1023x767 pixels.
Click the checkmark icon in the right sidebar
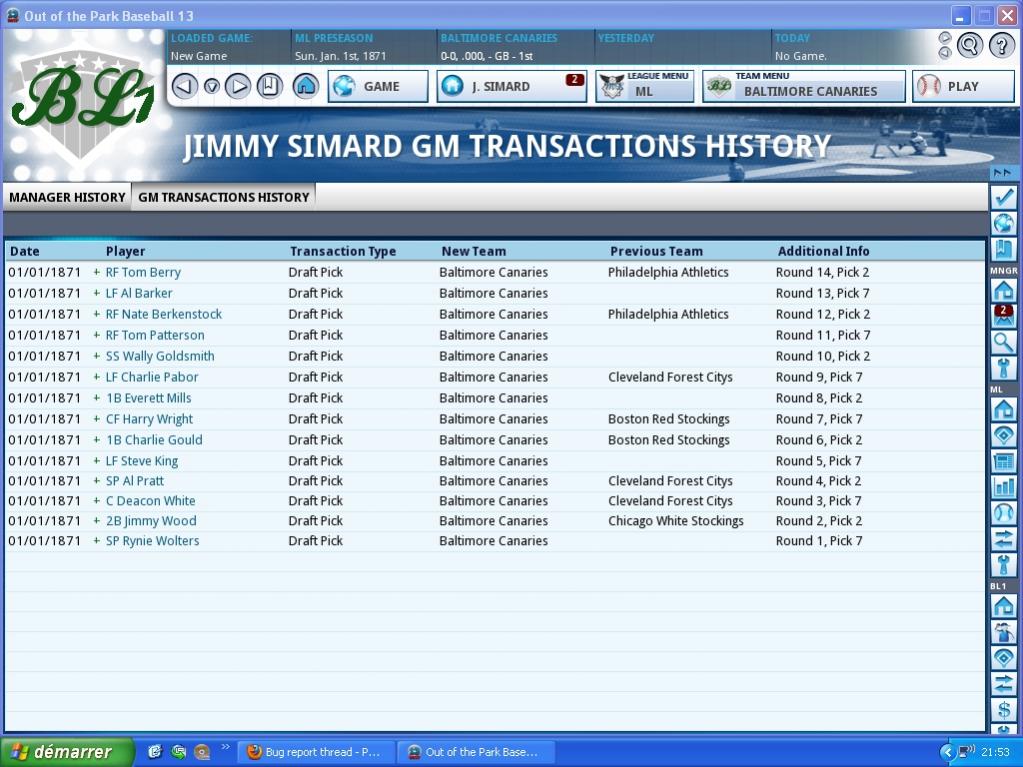click(1003, 197)
